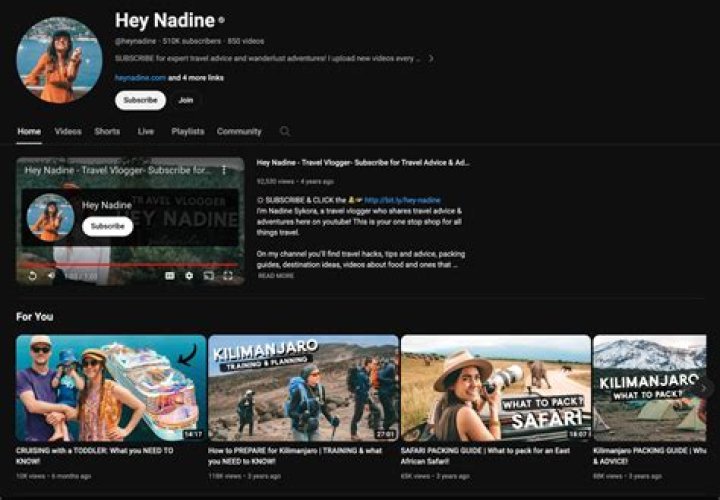Open the SAFARI PACKING GUIDE video thumbnail

(x=495, y=388)
